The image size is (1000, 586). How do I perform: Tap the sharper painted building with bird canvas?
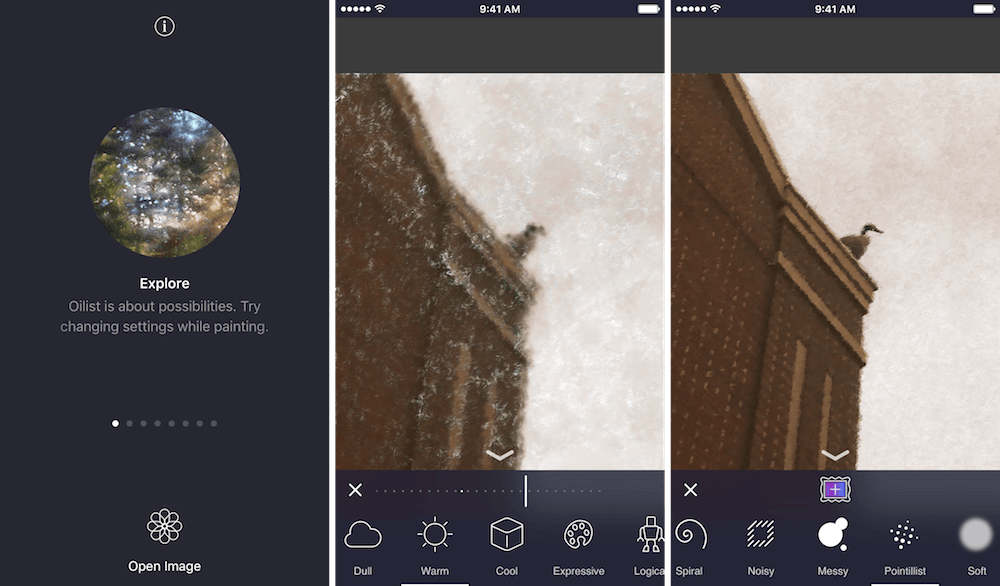pos(835,271)
